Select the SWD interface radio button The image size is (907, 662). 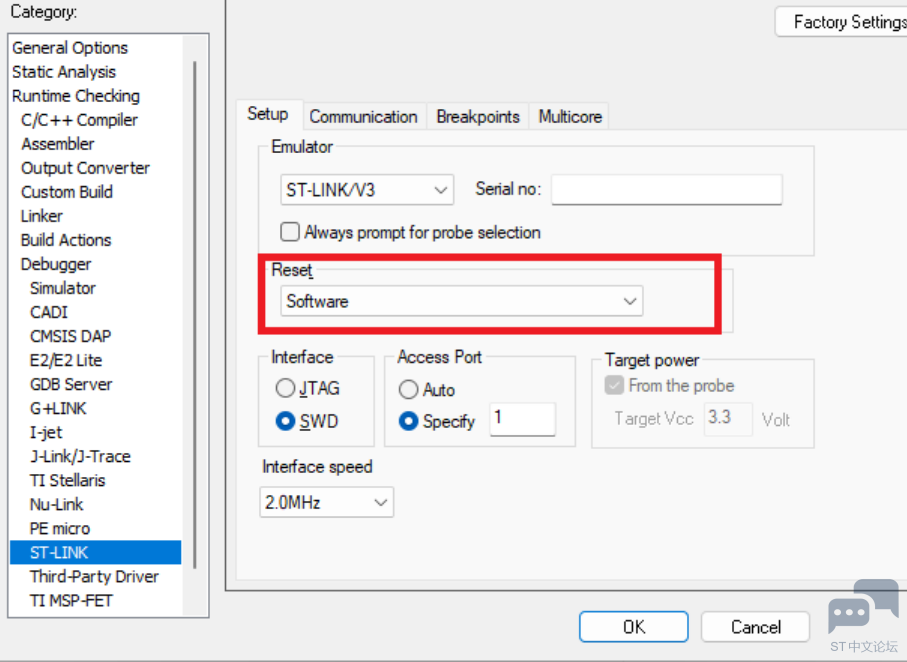coord(286,421)
